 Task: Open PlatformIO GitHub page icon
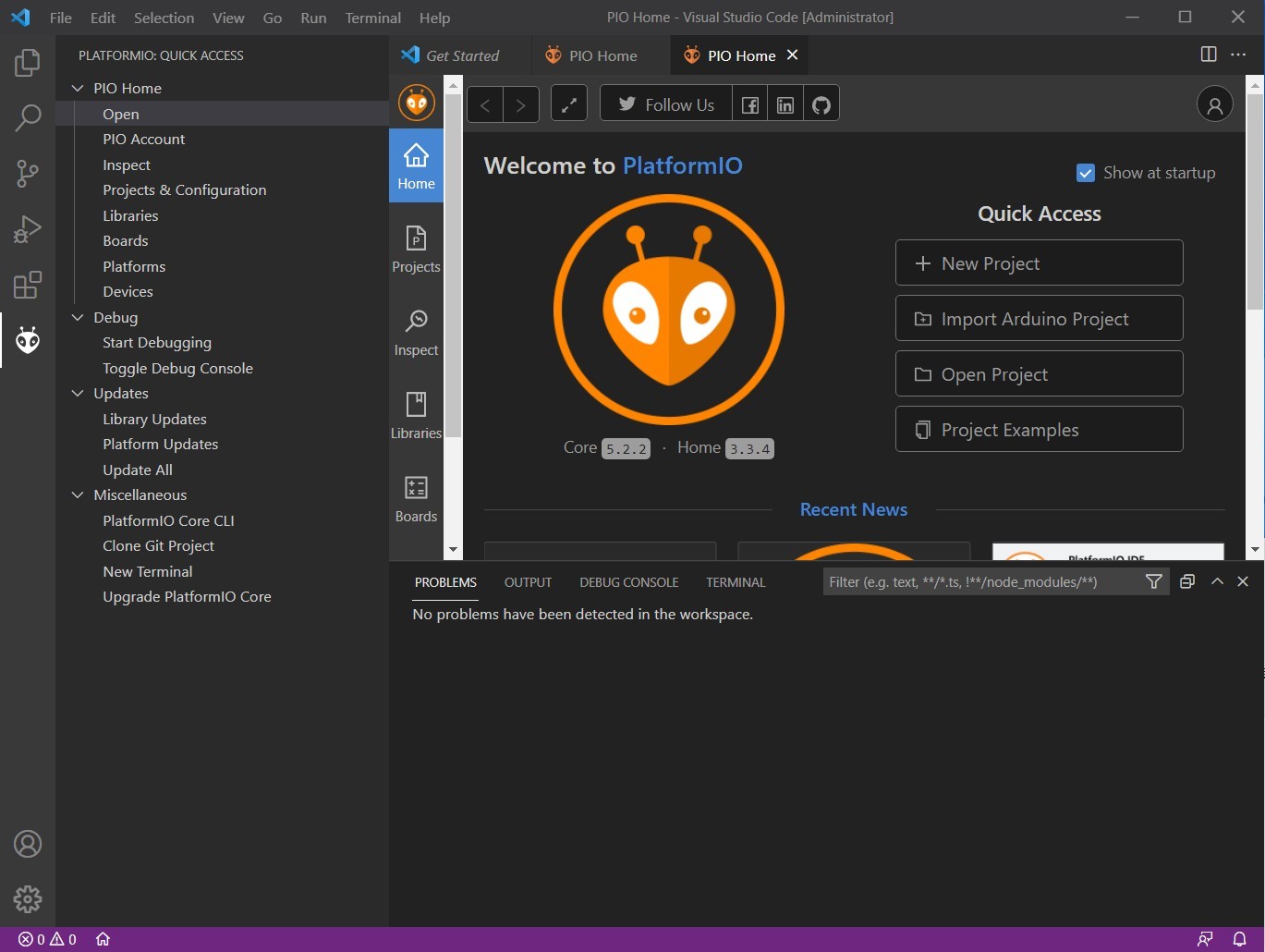(x=821, y=104)
